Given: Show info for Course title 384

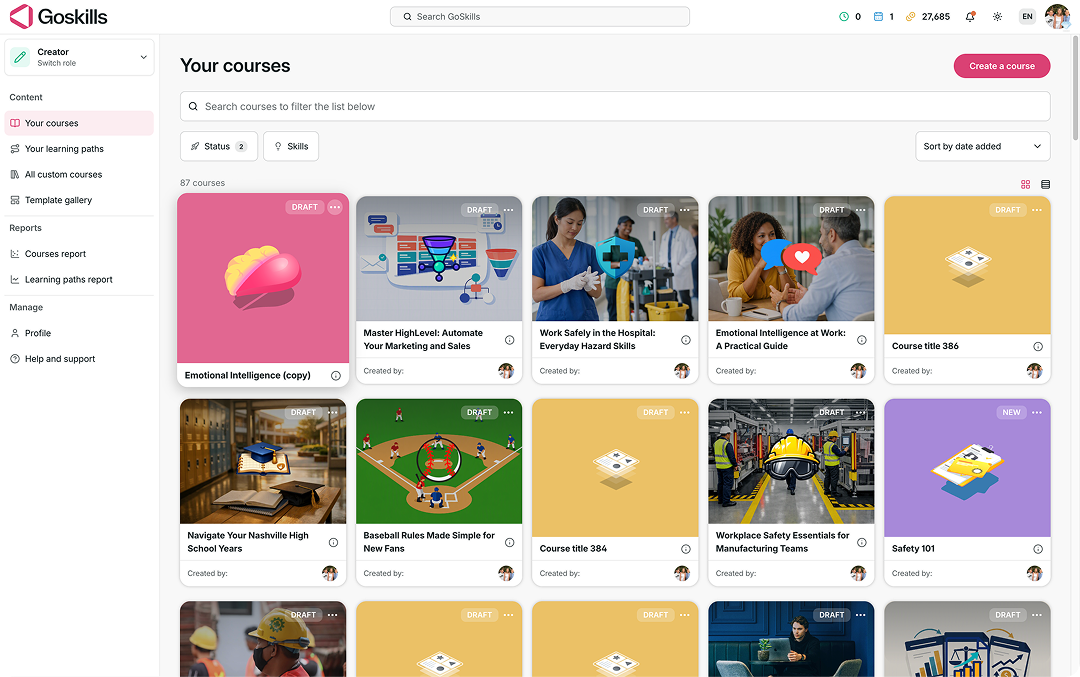Looking at the screenshot, I should coord(686,549).
